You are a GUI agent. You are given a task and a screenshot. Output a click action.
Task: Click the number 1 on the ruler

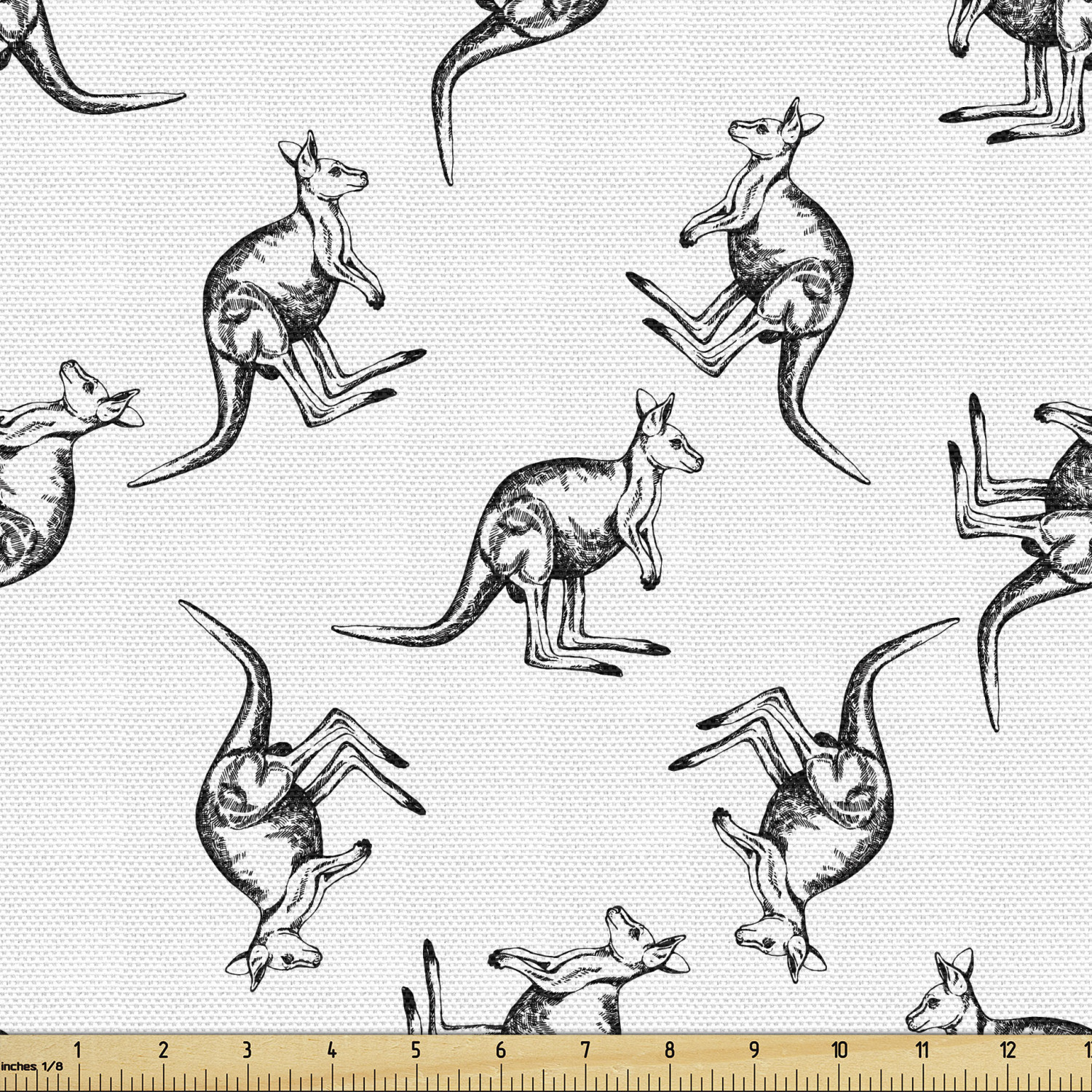pyautogui.click(x=78, y=1050)
